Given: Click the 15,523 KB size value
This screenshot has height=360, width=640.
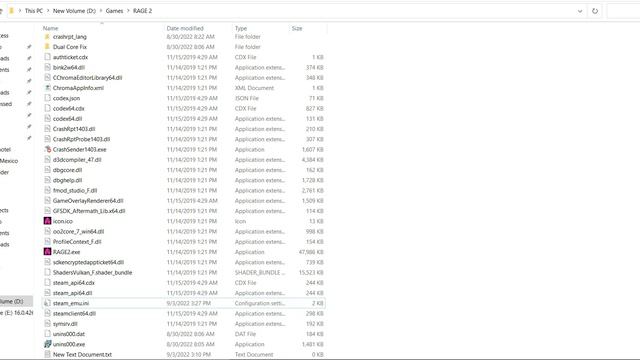Looking at the screenshot, I should (311, 272).
